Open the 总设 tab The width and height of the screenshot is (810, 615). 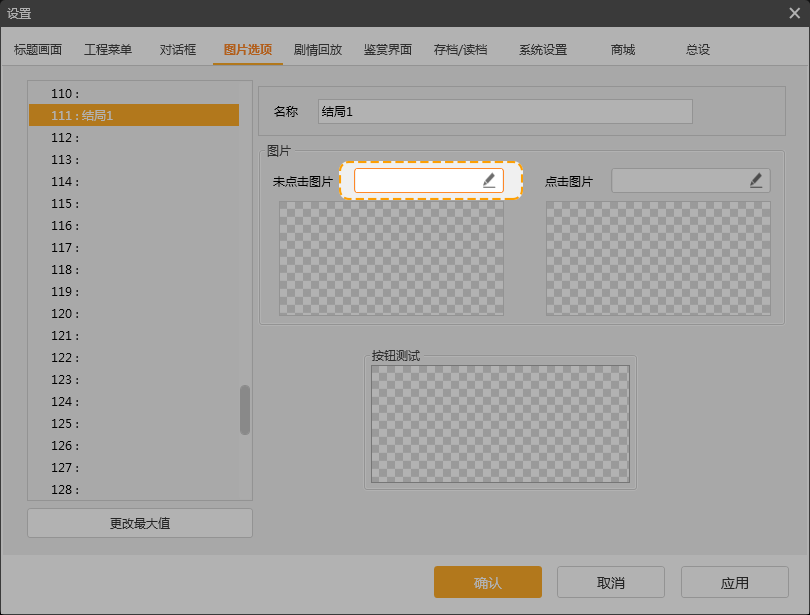point(697,48)
